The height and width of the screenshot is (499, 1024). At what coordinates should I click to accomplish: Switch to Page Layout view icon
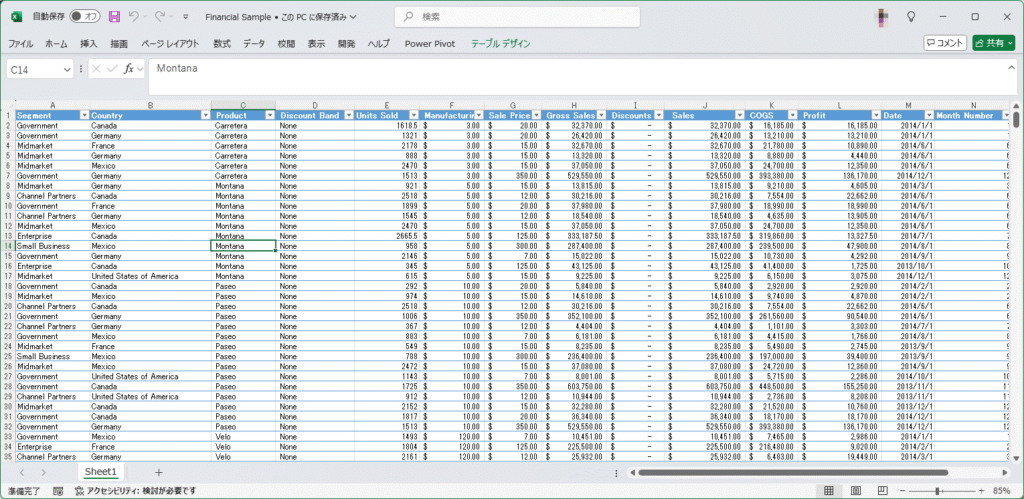tap(856, 491)
